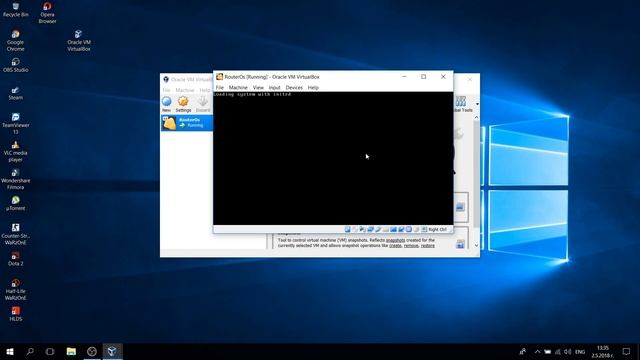Screen dimensions: 640x360
Task: Click Settings gear in VirtualBox Manager toolbar
Action: tap(183, 104)
